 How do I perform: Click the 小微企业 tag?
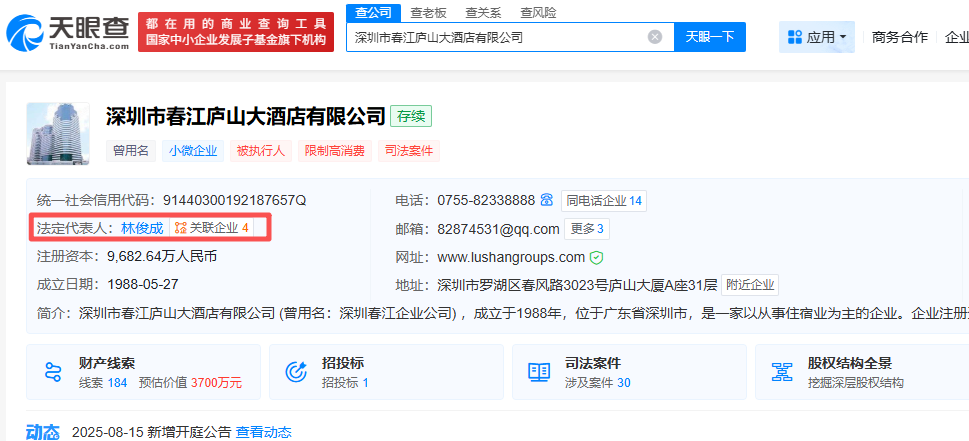pyautogui.click(x=193, y=151)
